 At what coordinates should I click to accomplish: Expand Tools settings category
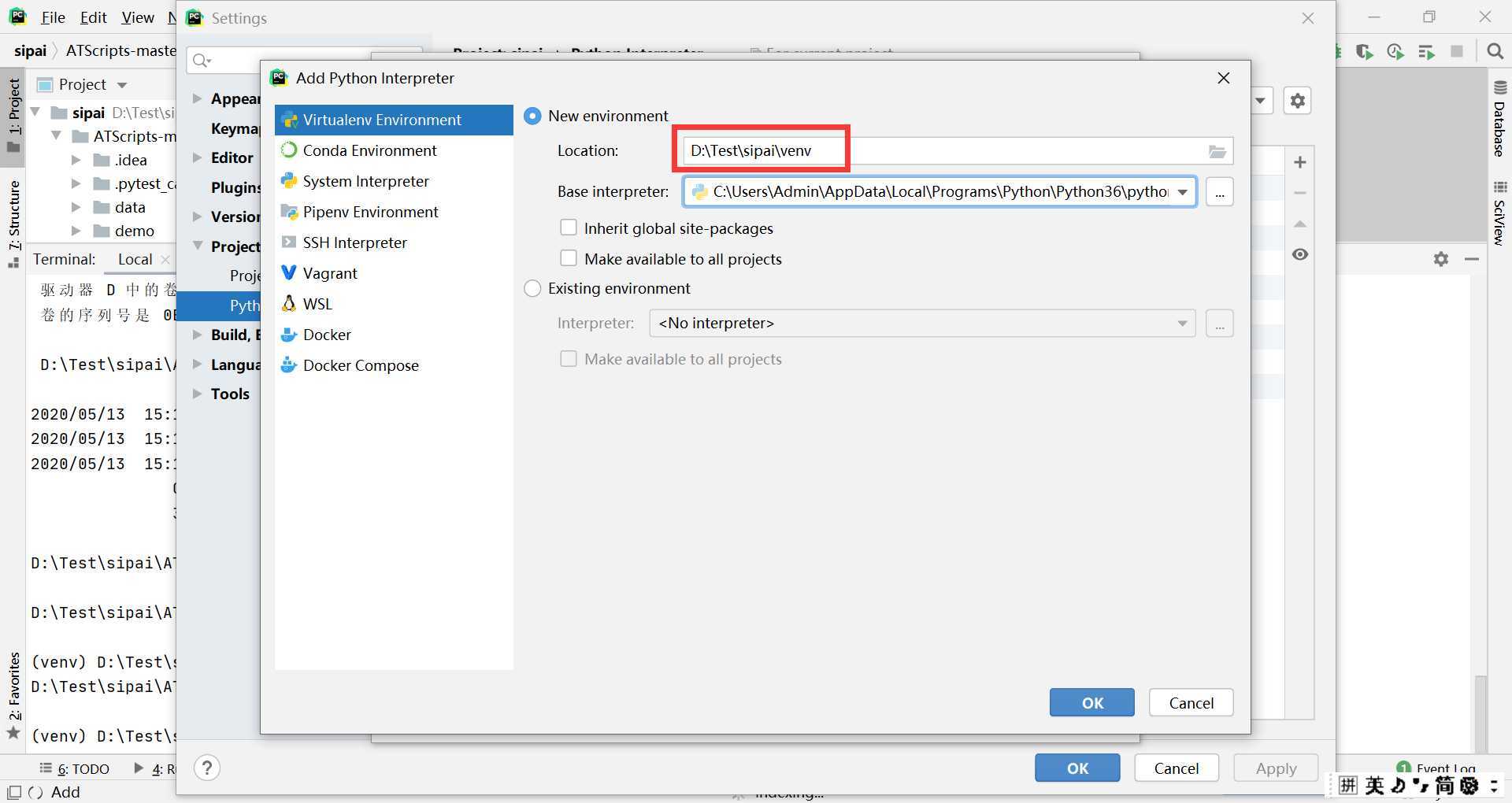coord(198,394)
